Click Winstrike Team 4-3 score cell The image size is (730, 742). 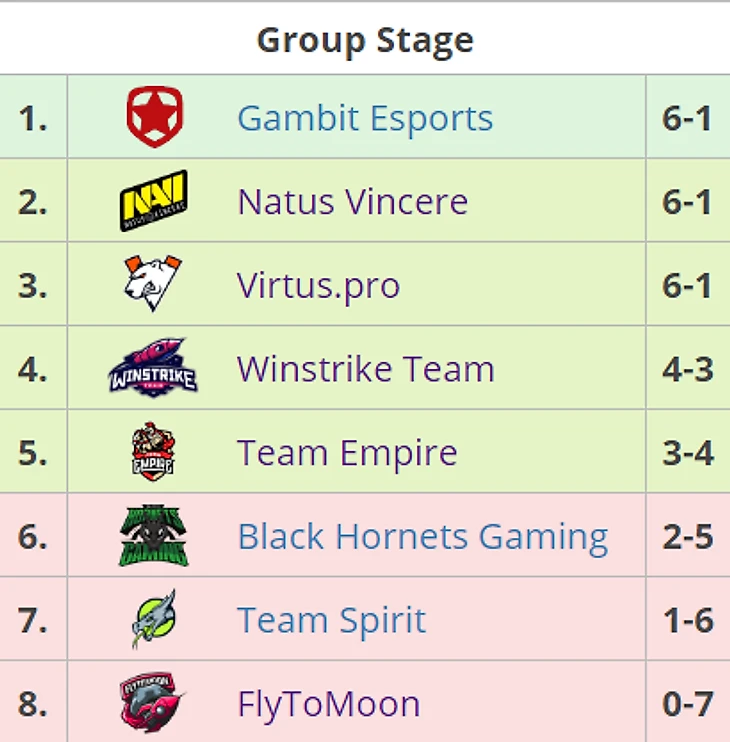688,368
